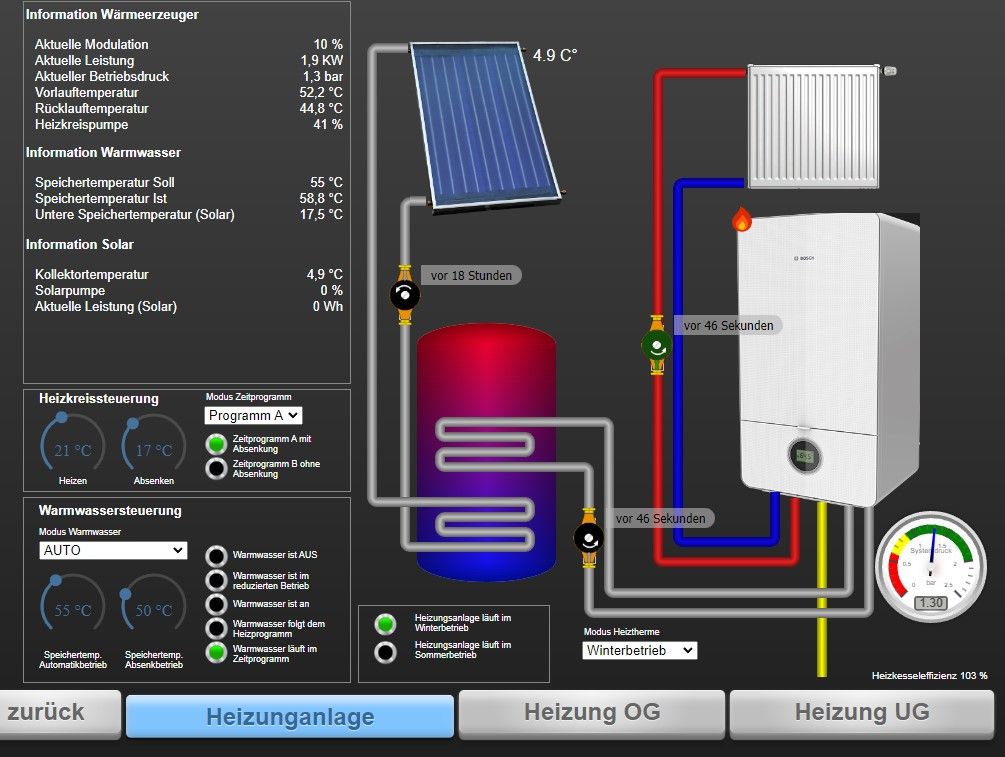Image resolution: width=1005 pixels, height=757 pixels.
Task: Click the Systemdruck pressure gauge
Action: pos(931,571)
